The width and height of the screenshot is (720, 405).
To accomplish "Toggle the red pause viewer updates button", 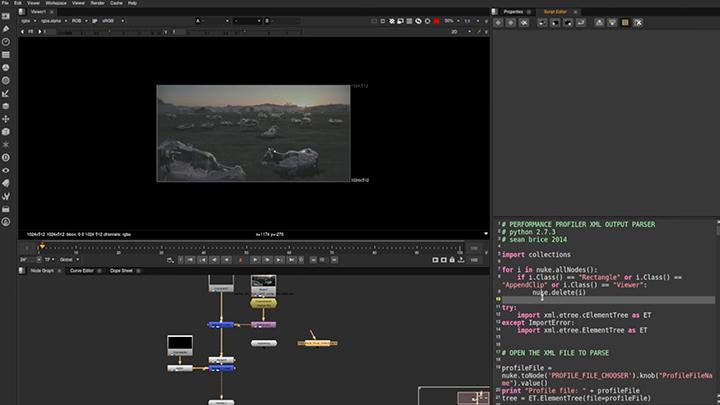I will click(x=436, y=21).
